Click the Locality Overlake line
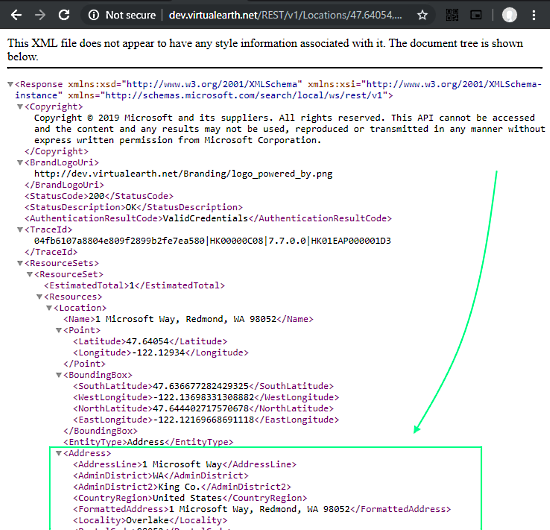The image size is (550, 530). pos(150,520)
